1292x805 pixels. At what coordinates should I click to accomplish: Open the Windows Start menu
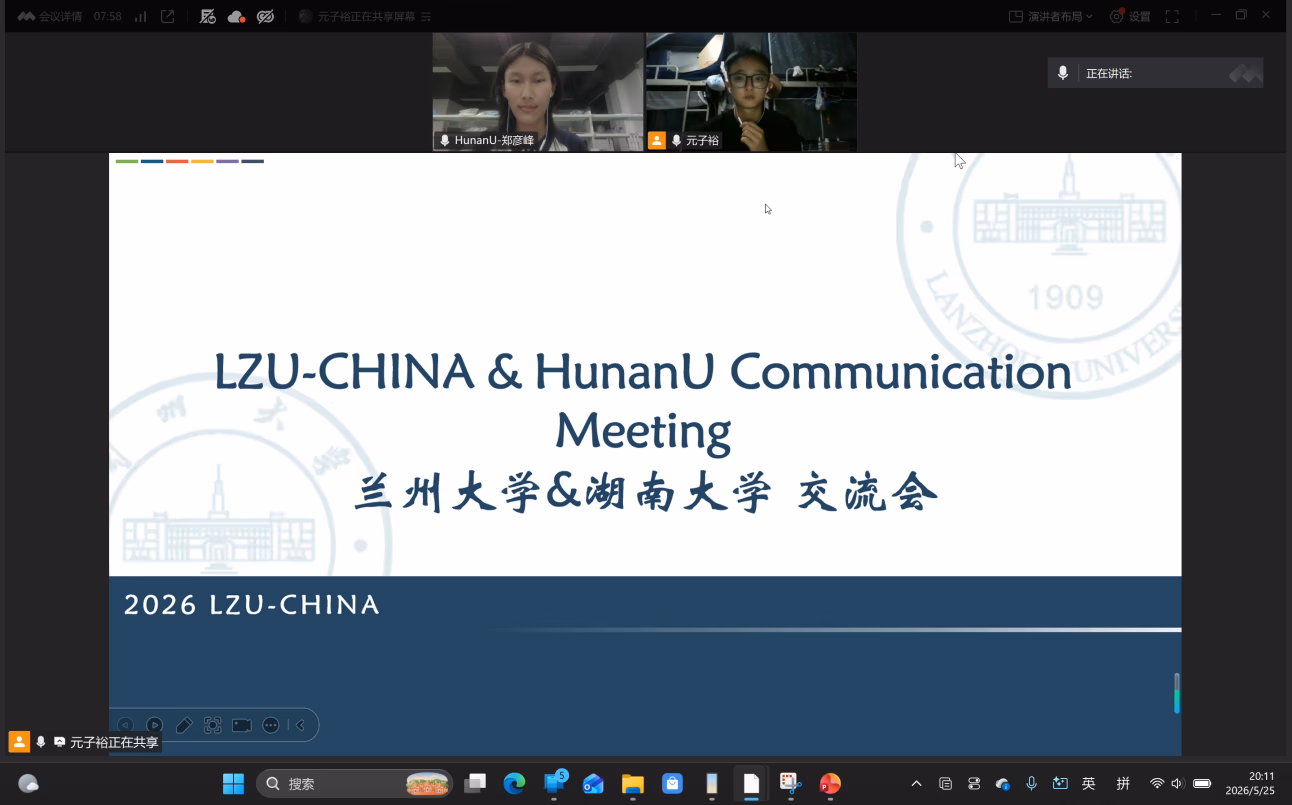[x=233, y=784]
